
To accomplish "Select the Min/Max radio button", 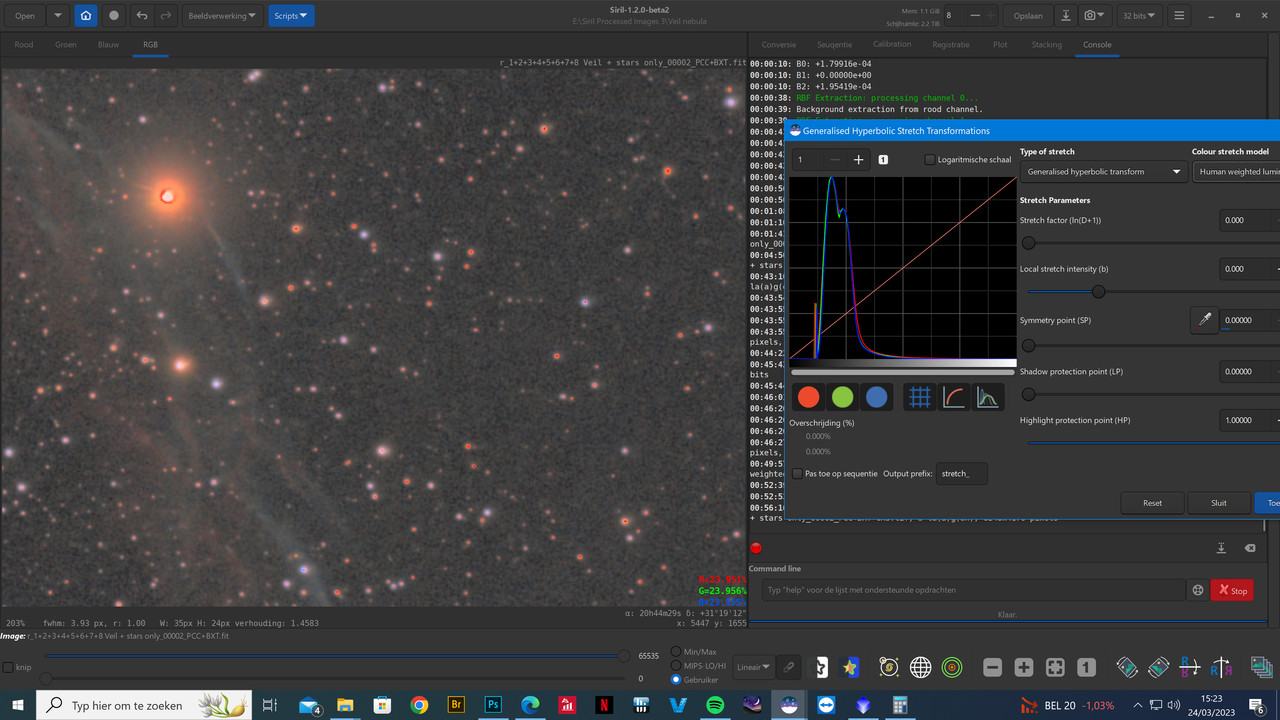I will coord(677,652).
